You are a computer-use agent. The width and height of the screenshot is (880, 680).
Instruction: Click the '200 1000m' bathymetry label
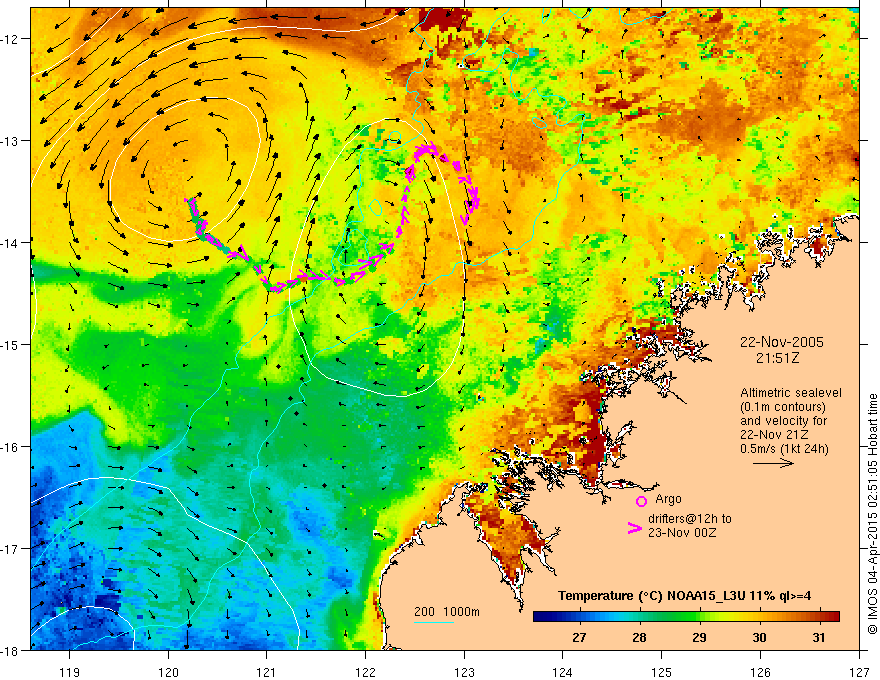pyautogui.click(x=447, y=612)
